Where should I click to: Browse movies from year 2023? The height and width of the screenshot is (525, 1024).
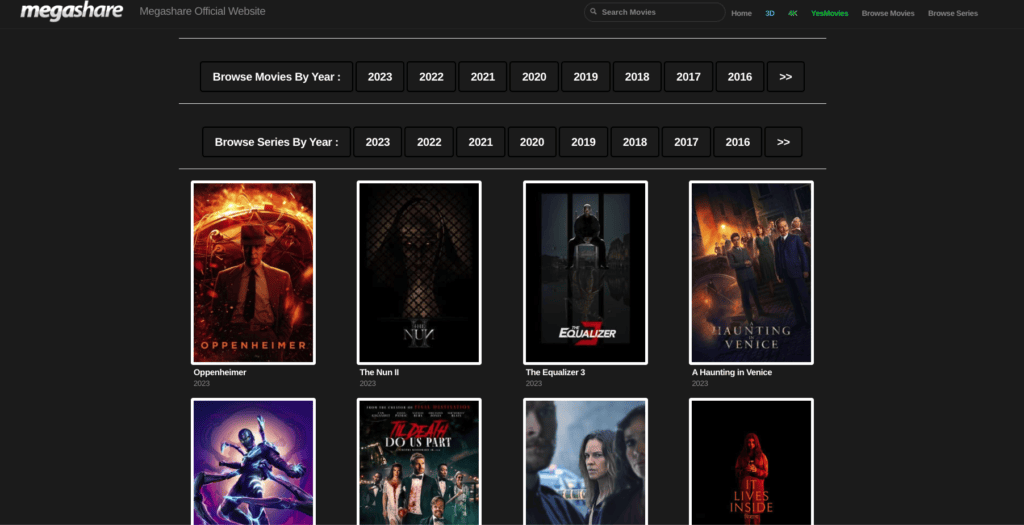tap(380, 76)
